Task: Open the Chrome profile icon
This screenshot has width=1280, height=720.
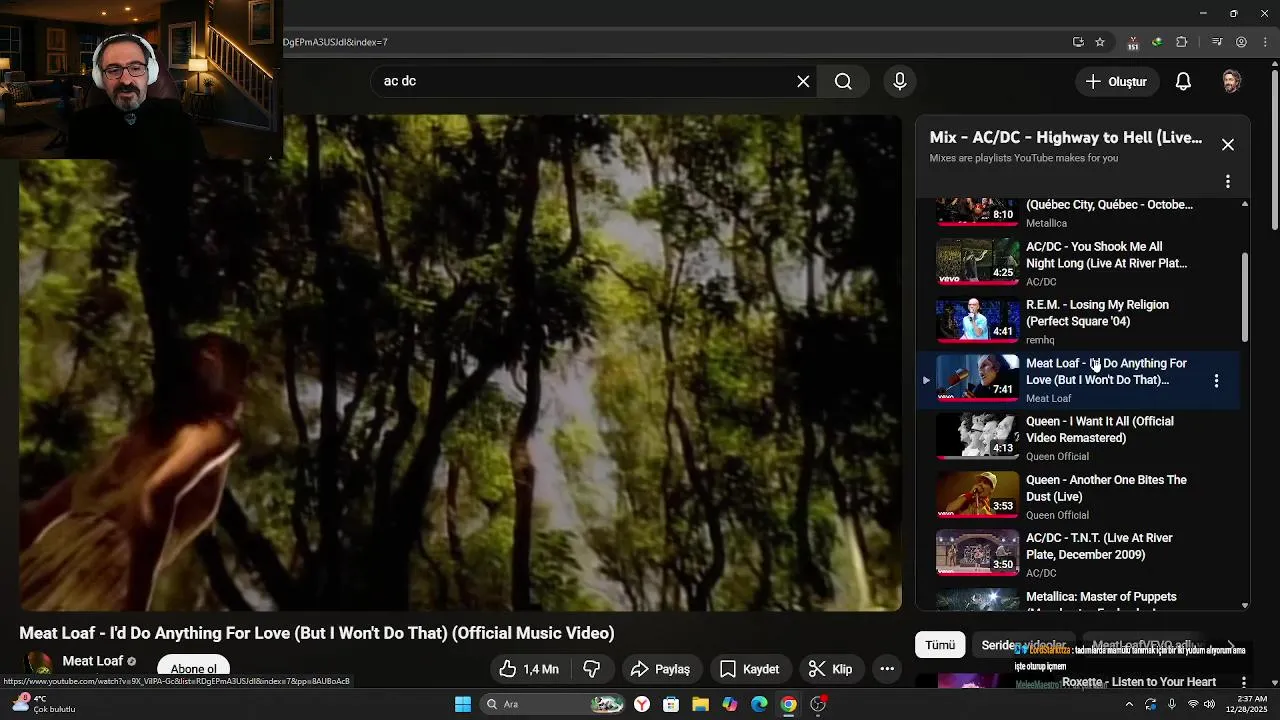Action: tap(1242, 42)
